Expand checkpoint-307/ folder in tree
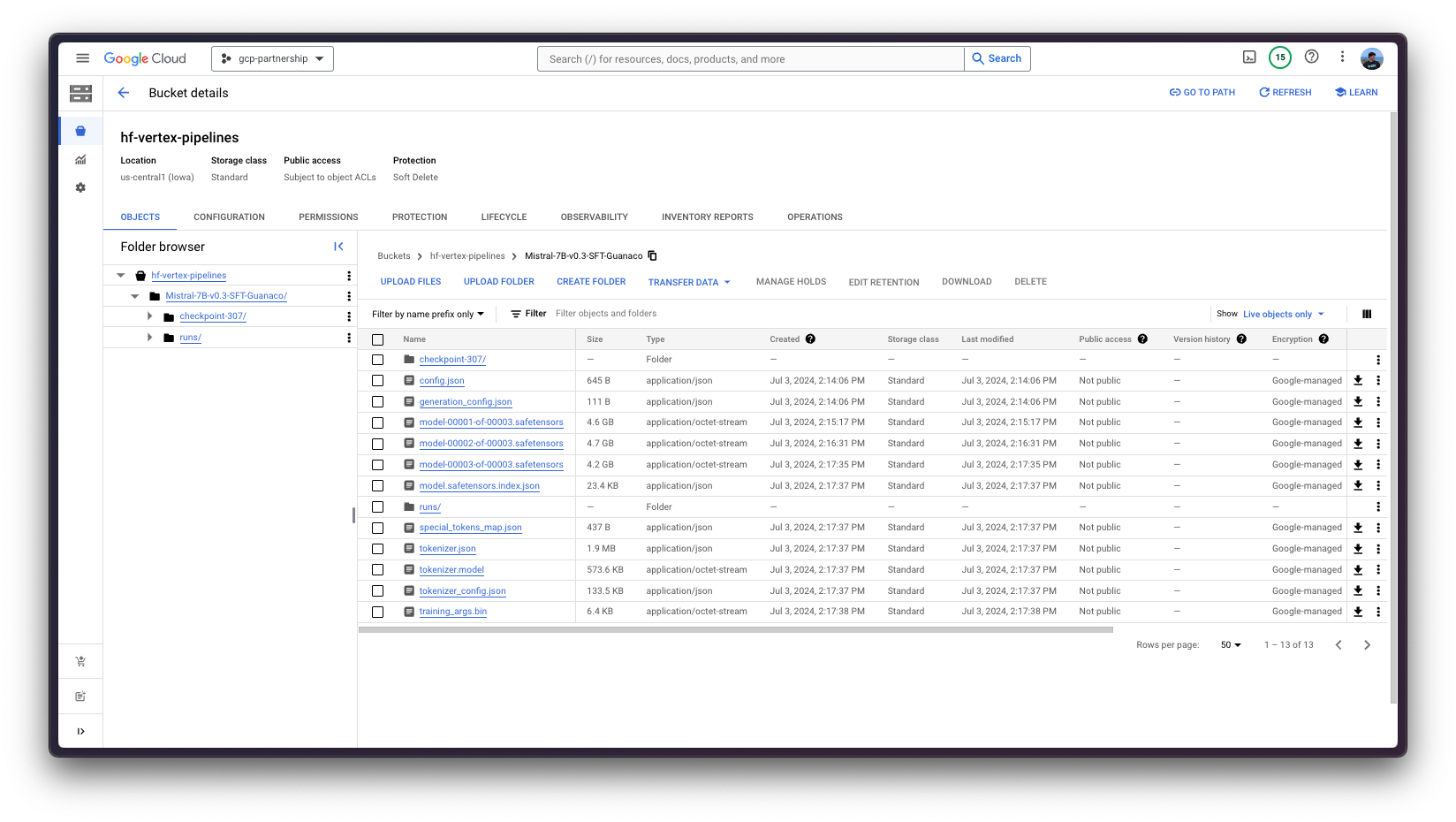Screen dimensions: 1456x822 (149, 316)
